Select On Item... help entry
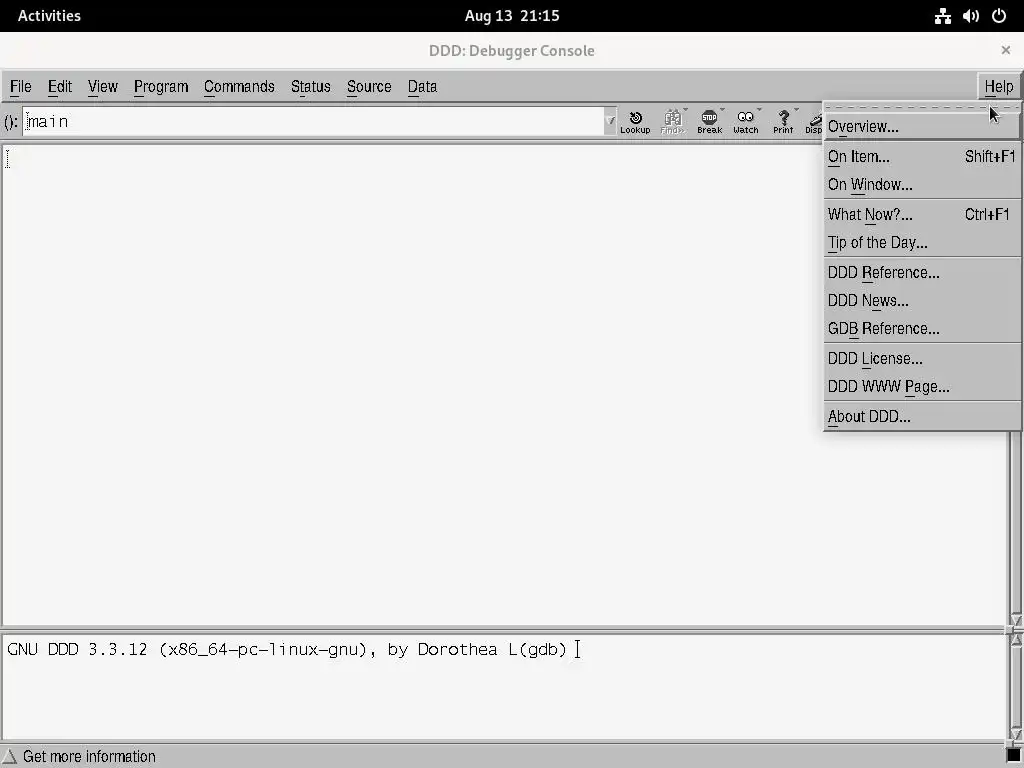 922,157
